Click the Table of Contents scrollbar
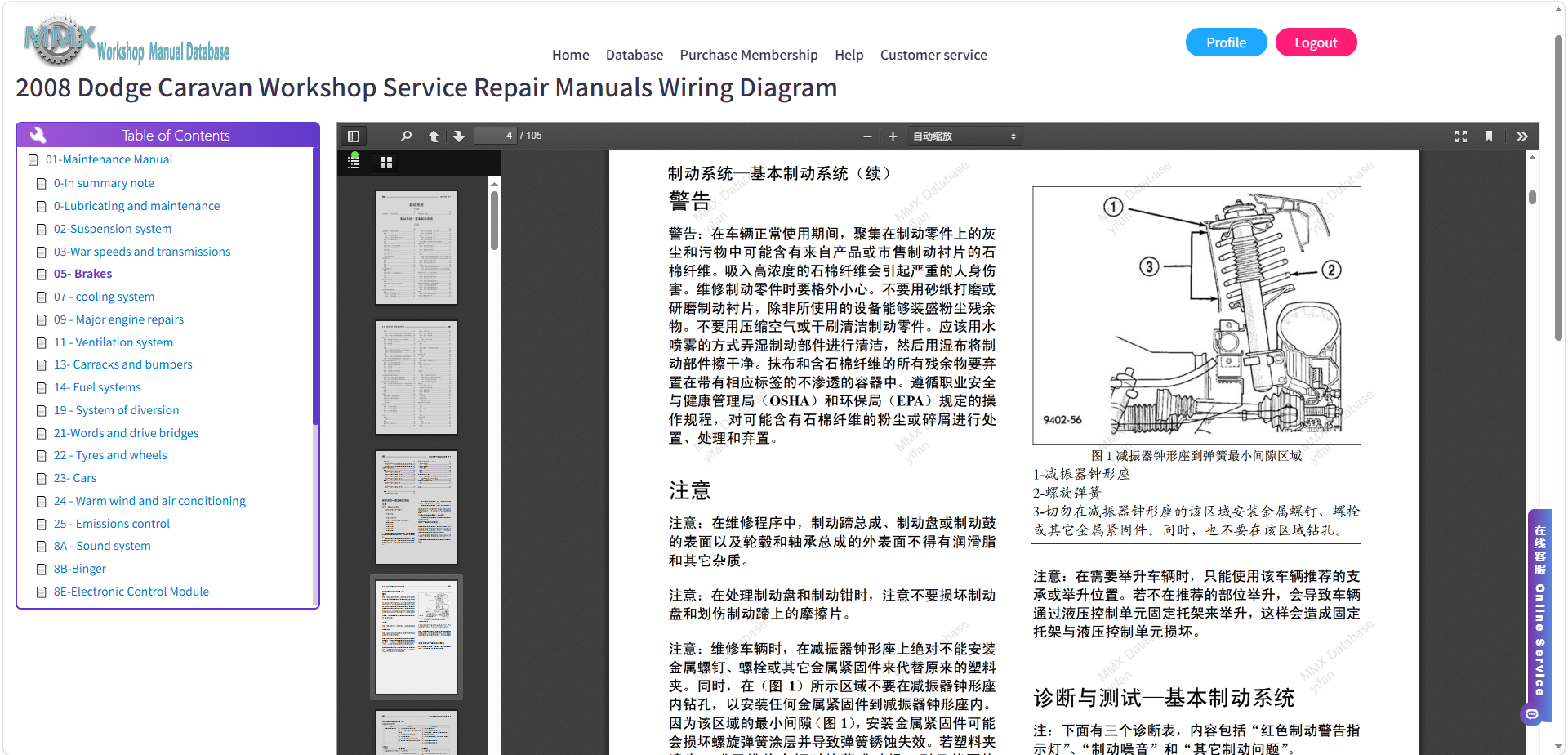Image resolution: width=1568 pixels, height=755 pixels. coord(315,286)
